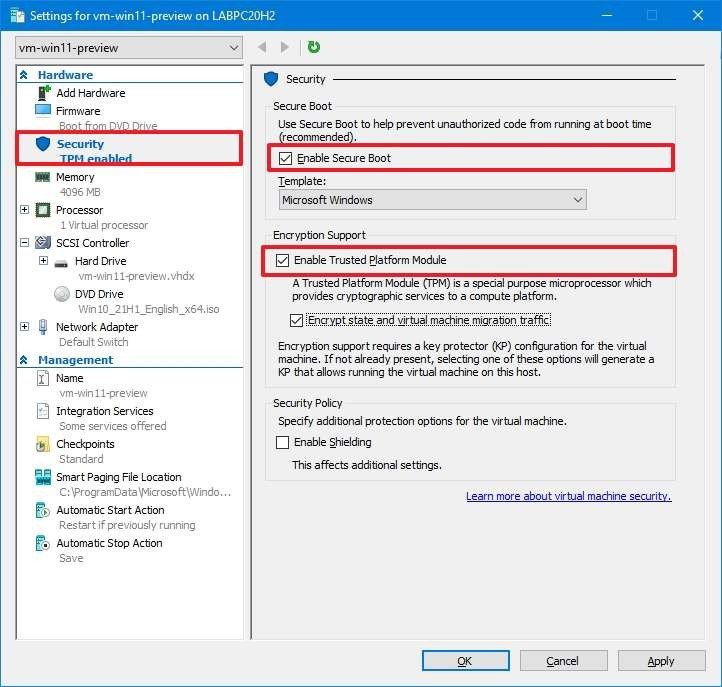Click 'Restart if previously running' text
Screen dimensions: 722x687
[x=127, y=525]
